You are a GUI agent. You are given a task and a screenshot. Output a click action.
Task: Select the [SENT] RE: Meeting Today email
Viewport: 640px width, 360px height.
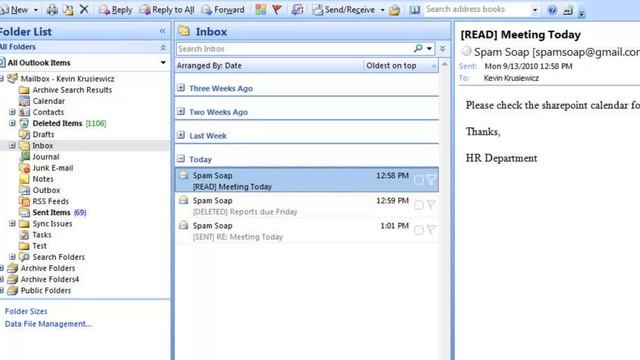[x=307, y=231]
